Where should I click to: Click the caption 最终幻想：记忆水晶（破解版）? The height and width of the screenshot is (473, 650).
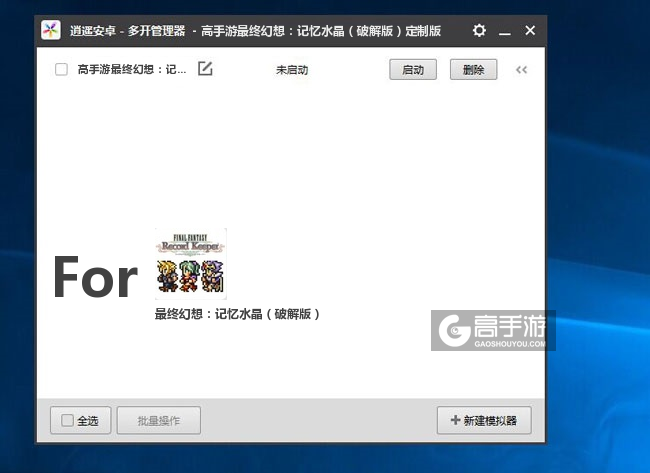coord(237,314)
